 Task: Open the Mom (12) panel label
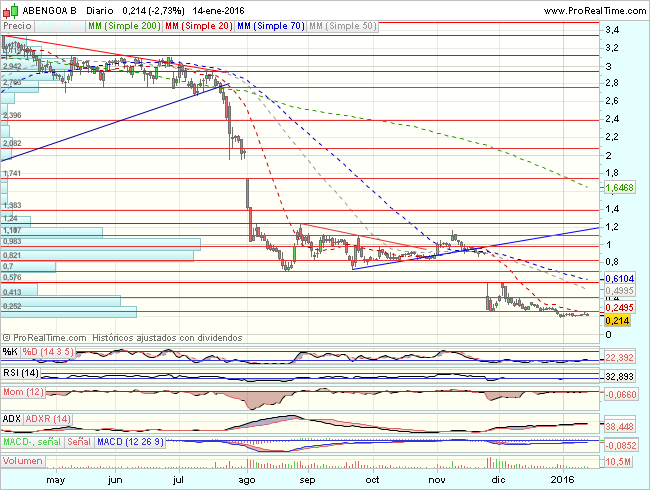[x=23, y=392]
